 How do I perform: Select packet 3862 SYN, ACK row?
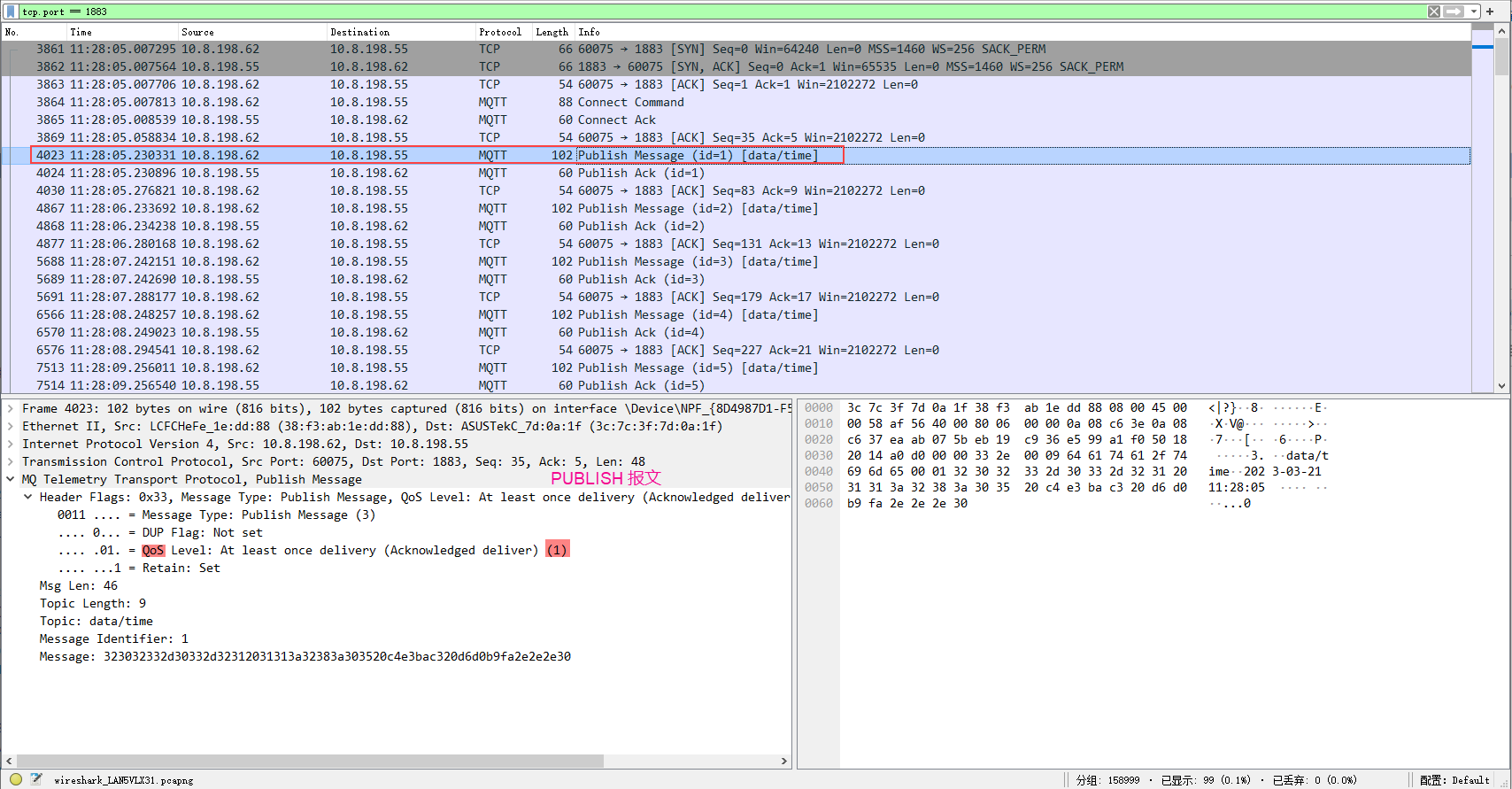736,66
